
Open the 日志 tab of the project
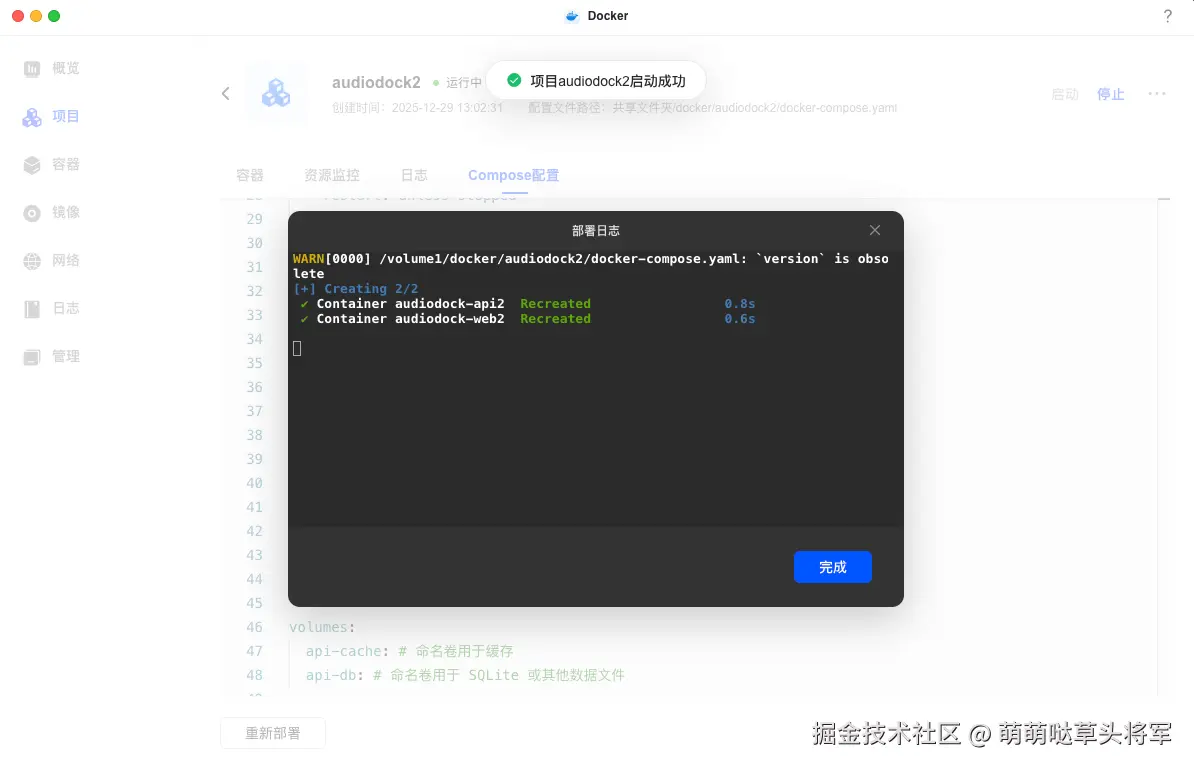click(x=414, y=175)
